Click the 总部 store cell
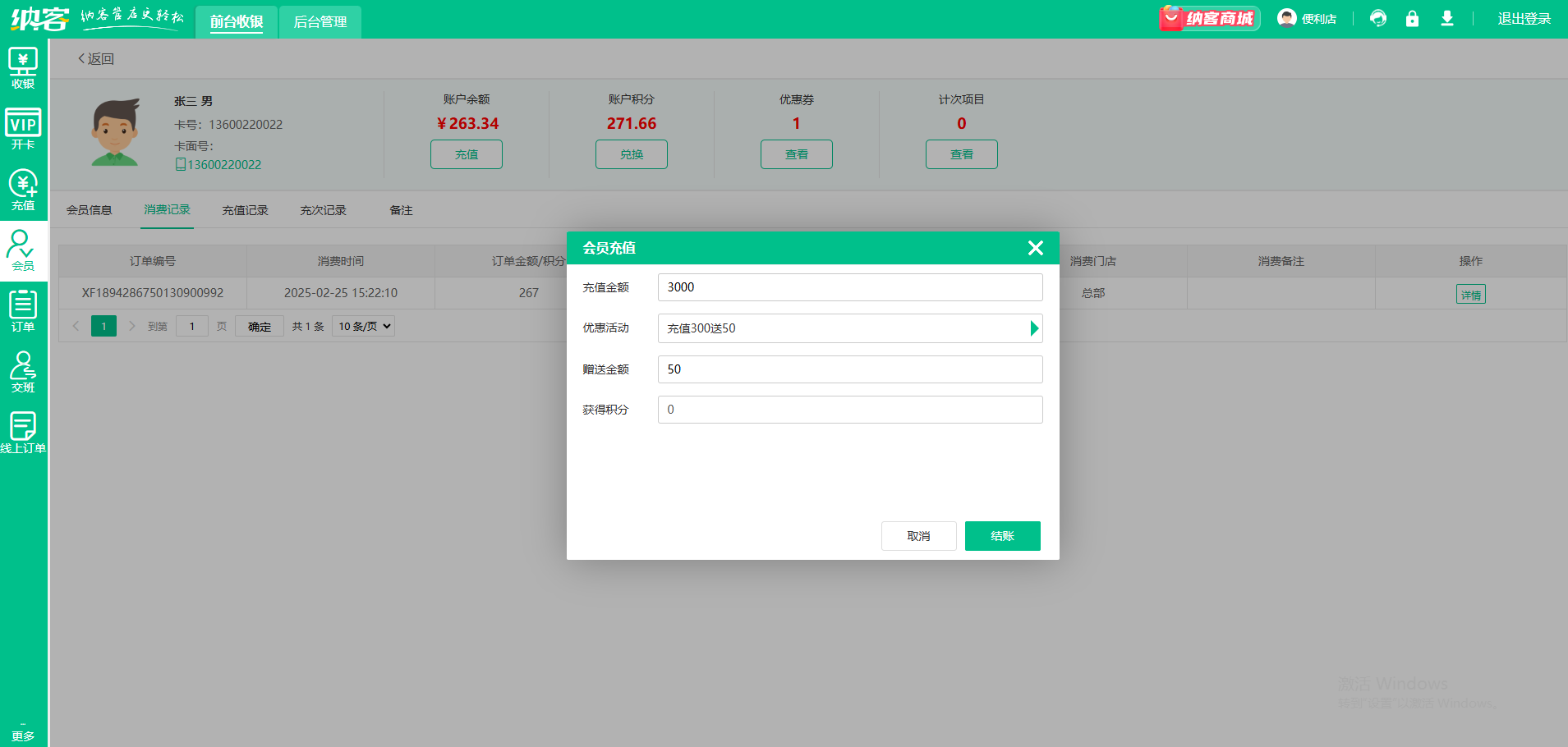This screenshot has height=747, width=1568. [1093, 293]
